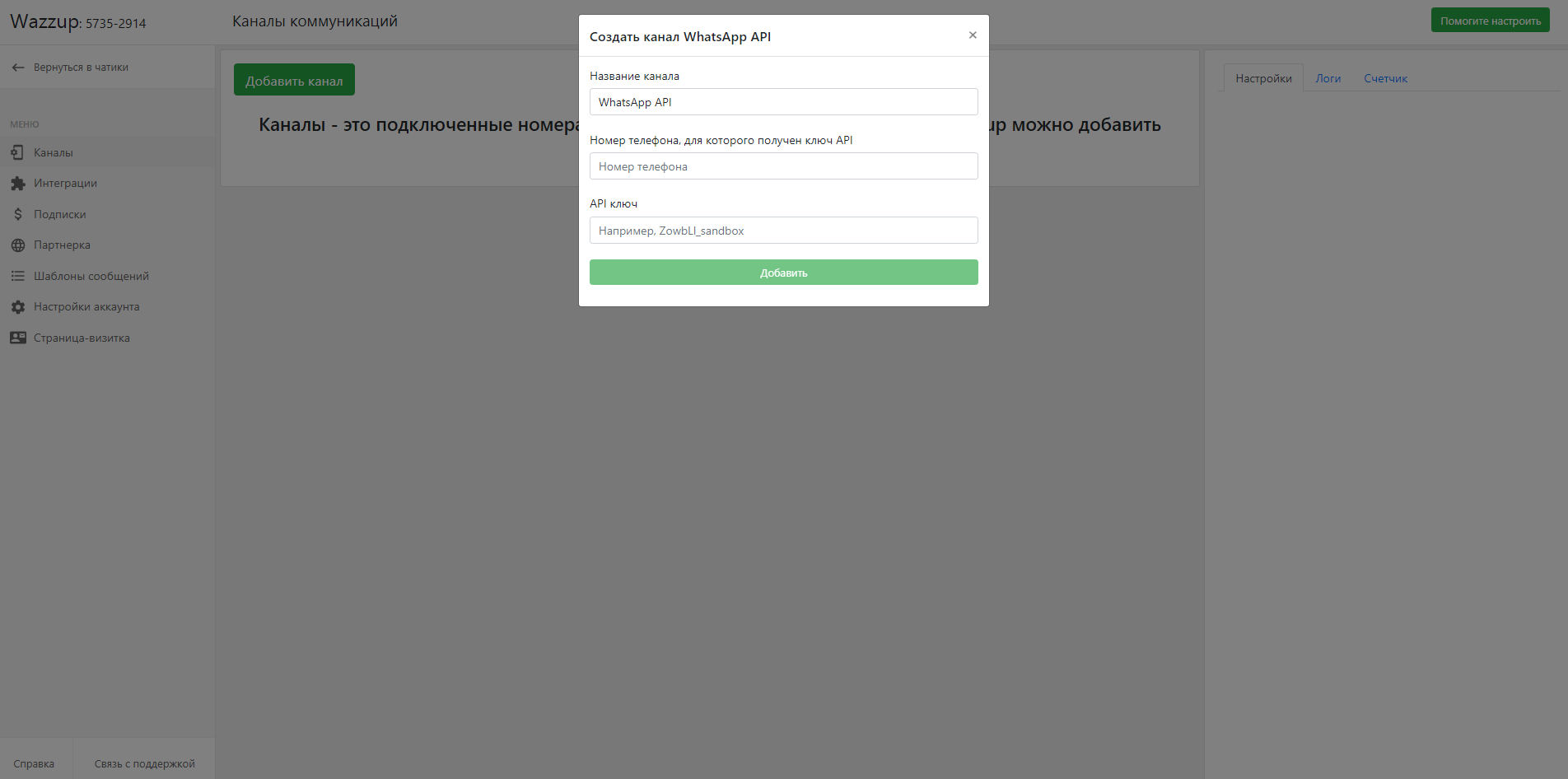
Task: Click the Добавить канал button
Action: (294, 80)
